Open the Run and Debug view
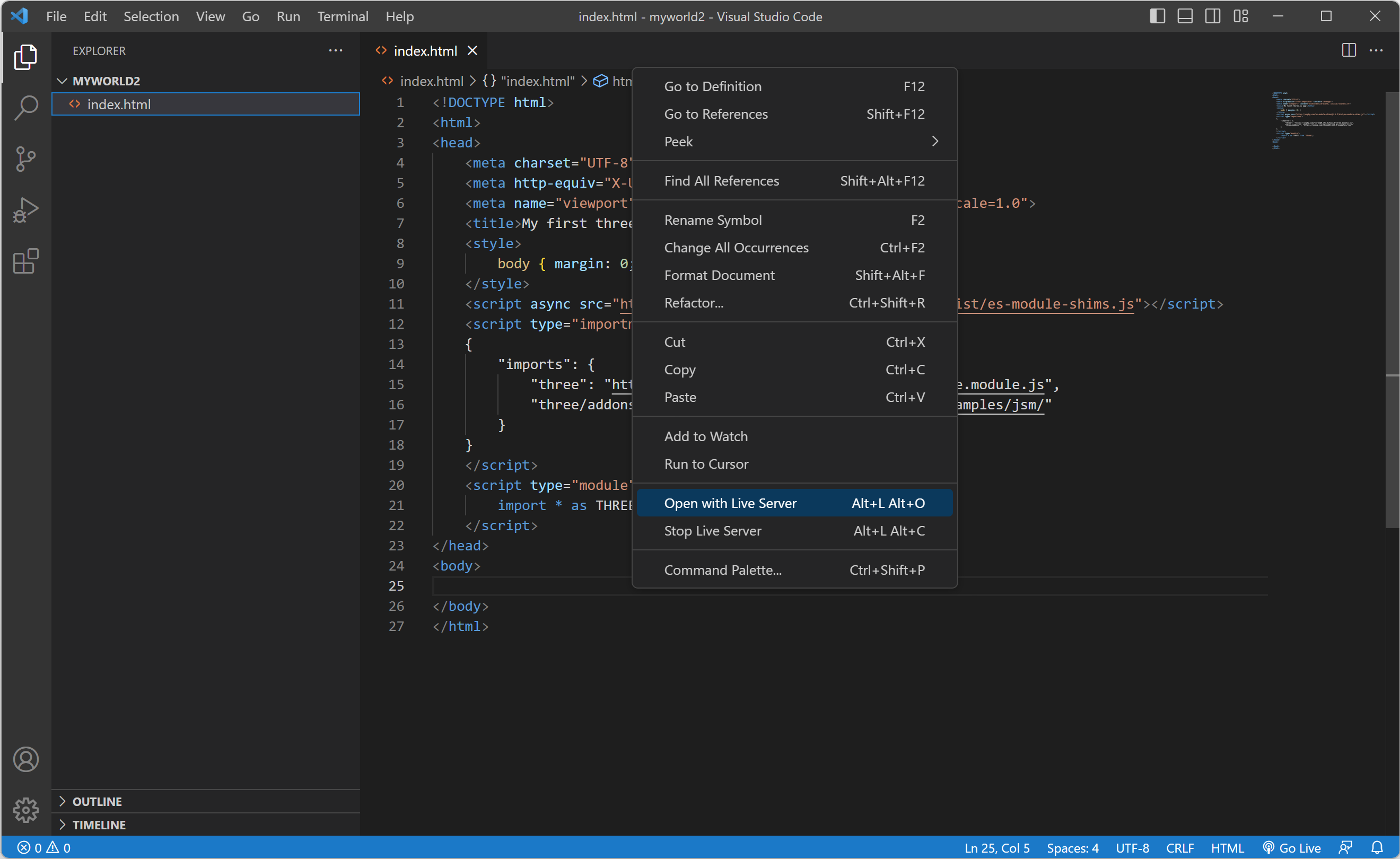1400x859 pixels. tap(25, 210)
